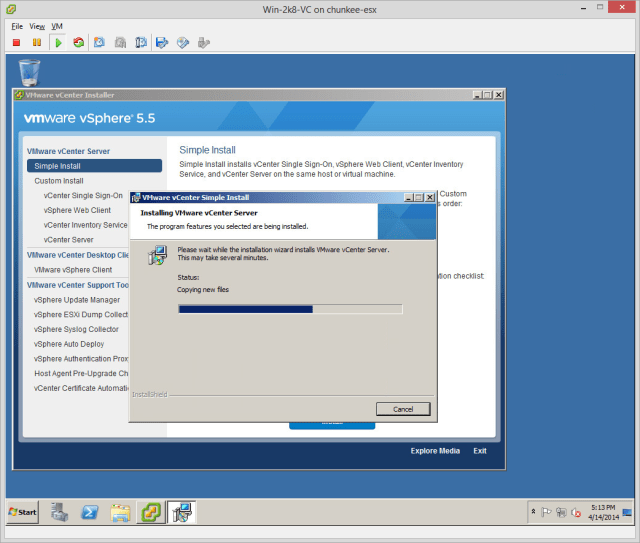Select vCenter Single Sign-On entry

(x=83, y=196)
